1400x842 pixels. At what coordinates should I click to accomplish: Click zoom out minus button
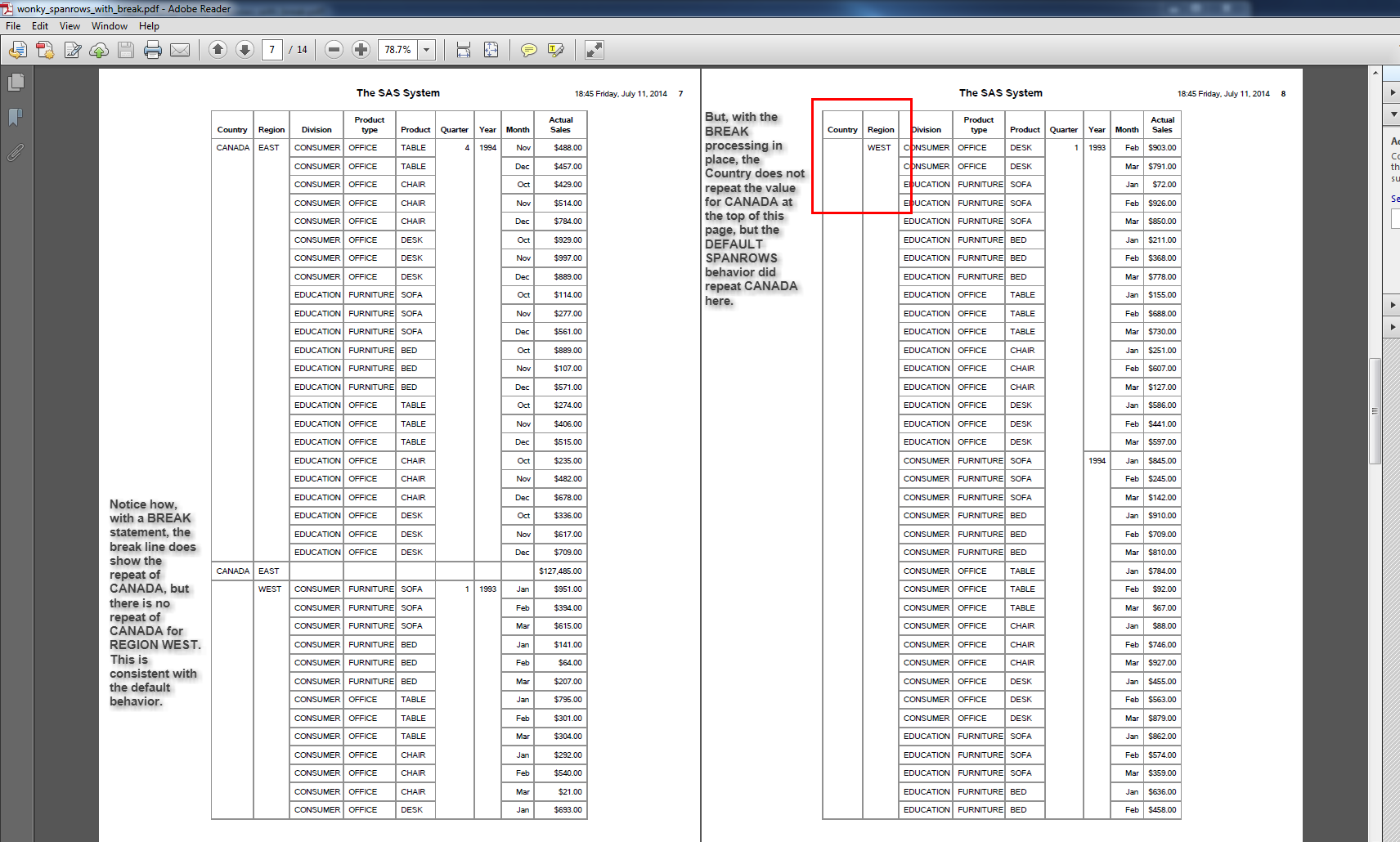[334, 50]
